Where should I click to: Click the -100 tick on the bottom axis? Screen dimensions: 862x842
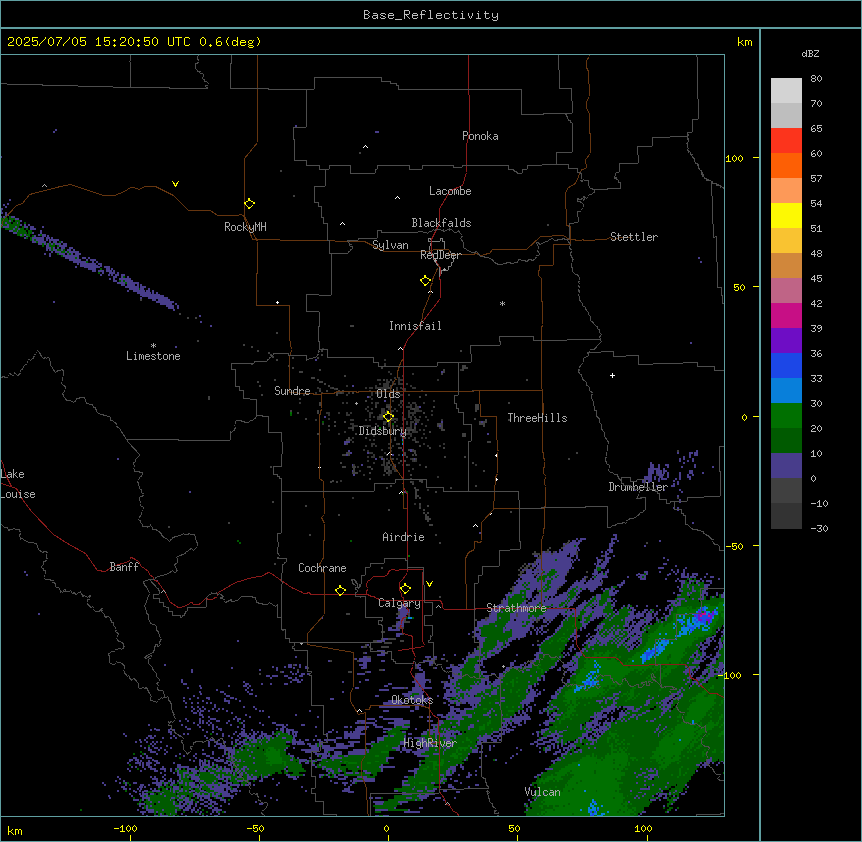125,828
